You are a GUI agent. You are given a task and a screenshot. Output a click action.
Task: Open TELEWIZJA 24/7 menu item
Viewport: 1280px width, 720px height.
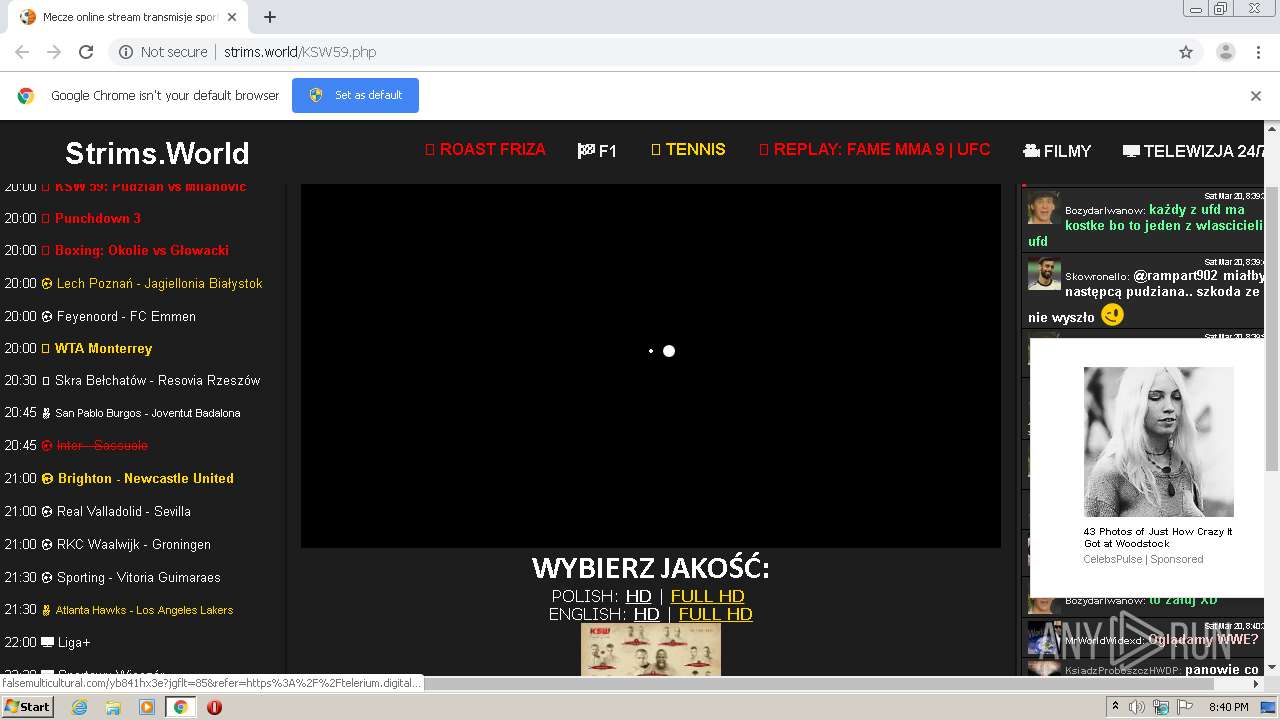[x=1194, y=151]
